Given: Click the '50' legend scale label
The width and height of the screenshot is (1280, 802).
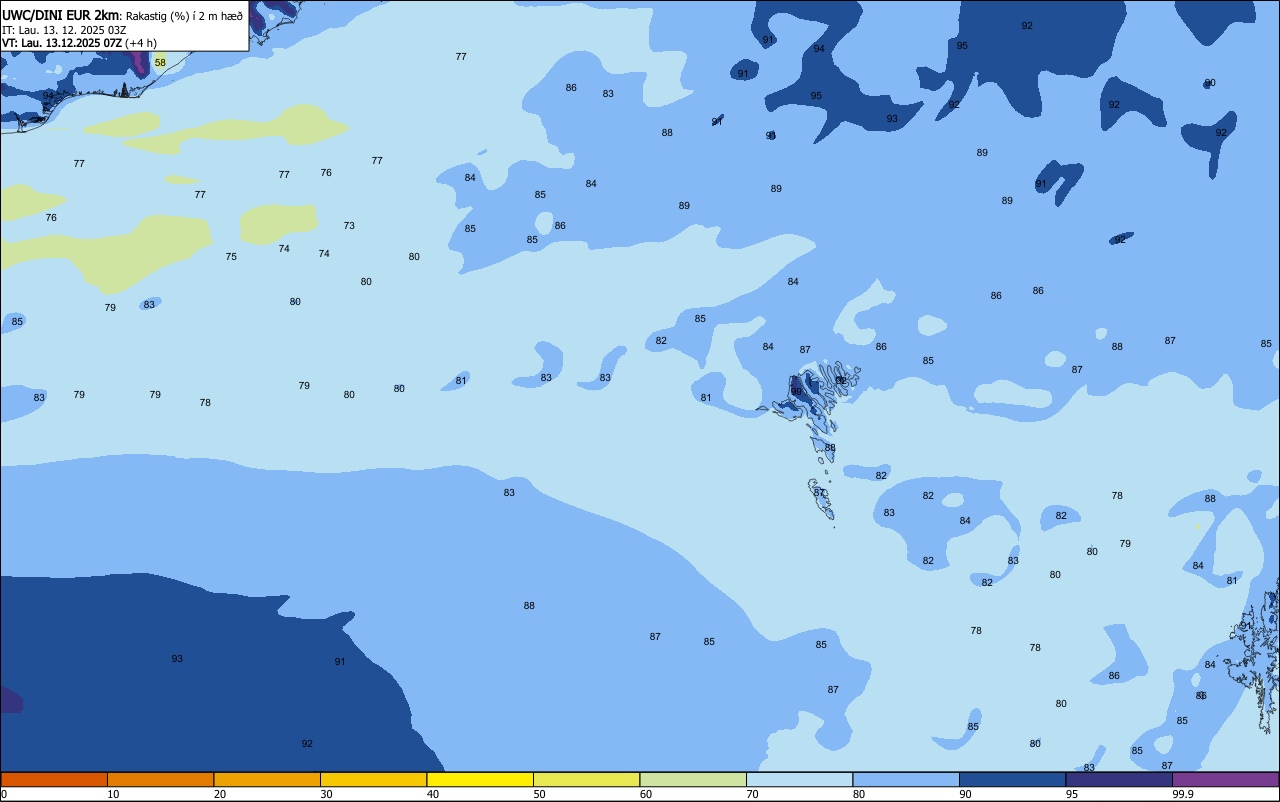Looking at the screenshot, I should click(539, 794).
